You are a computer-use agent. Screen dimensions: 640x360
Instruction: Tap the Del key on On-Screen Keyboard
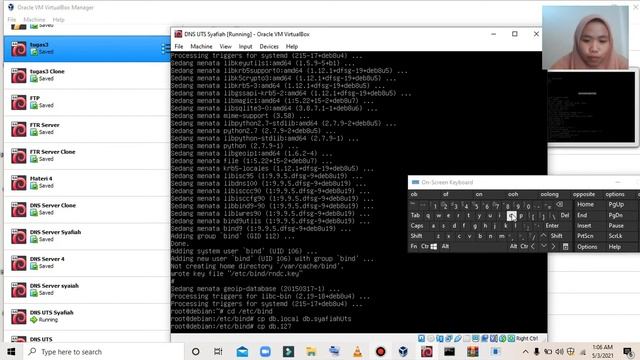(x=565, y=215)
